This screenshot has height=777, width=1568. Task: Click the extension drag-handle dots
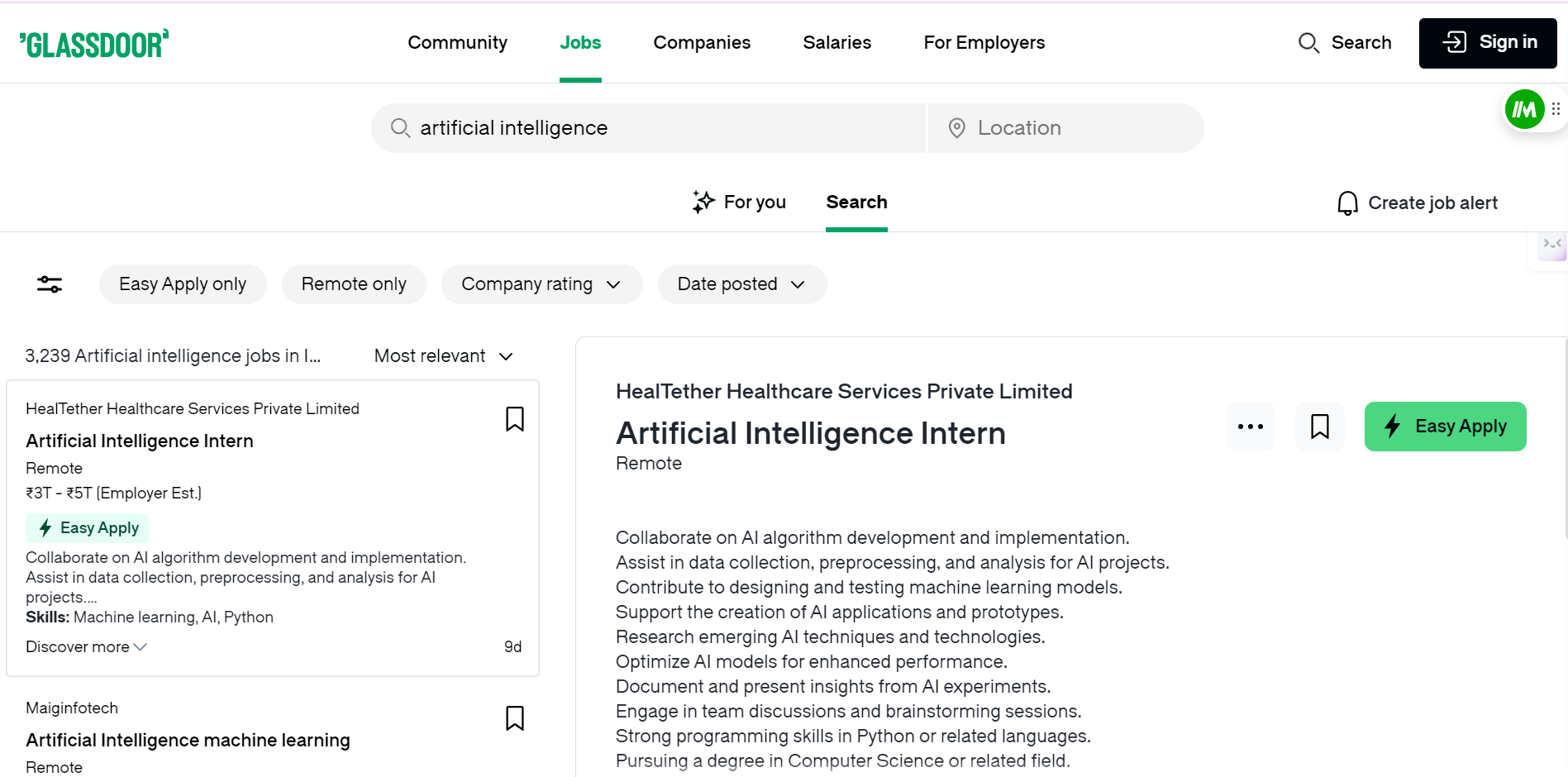(1556, 109)
